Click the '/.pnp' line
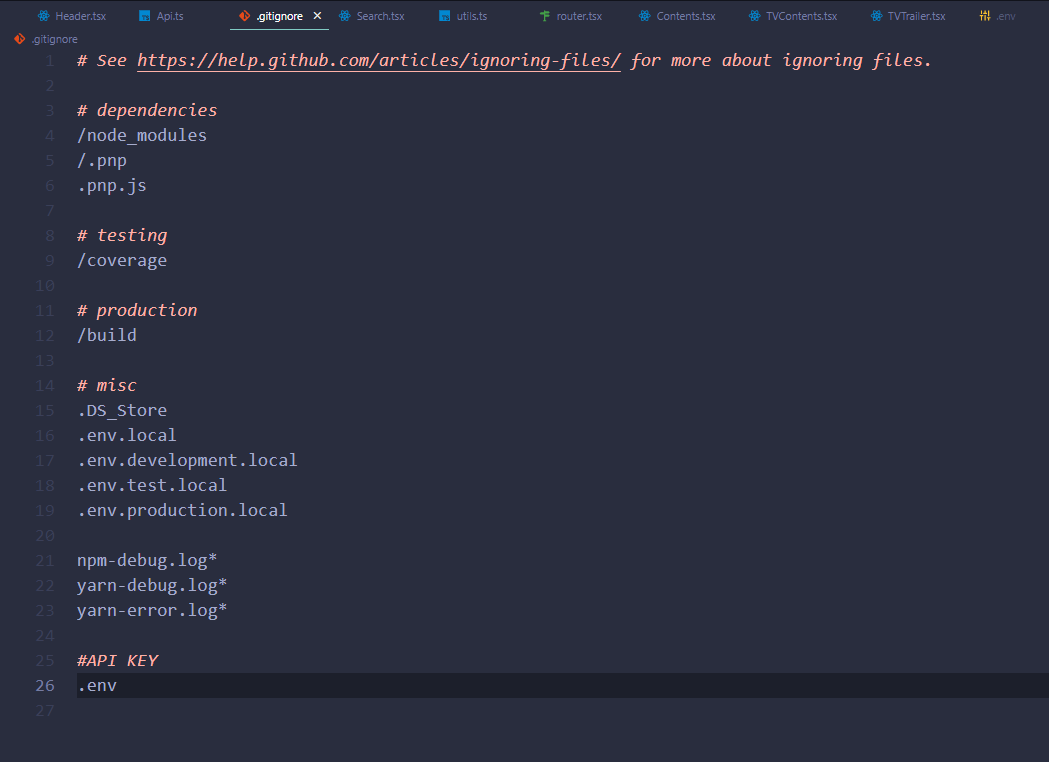 (102, 161)
